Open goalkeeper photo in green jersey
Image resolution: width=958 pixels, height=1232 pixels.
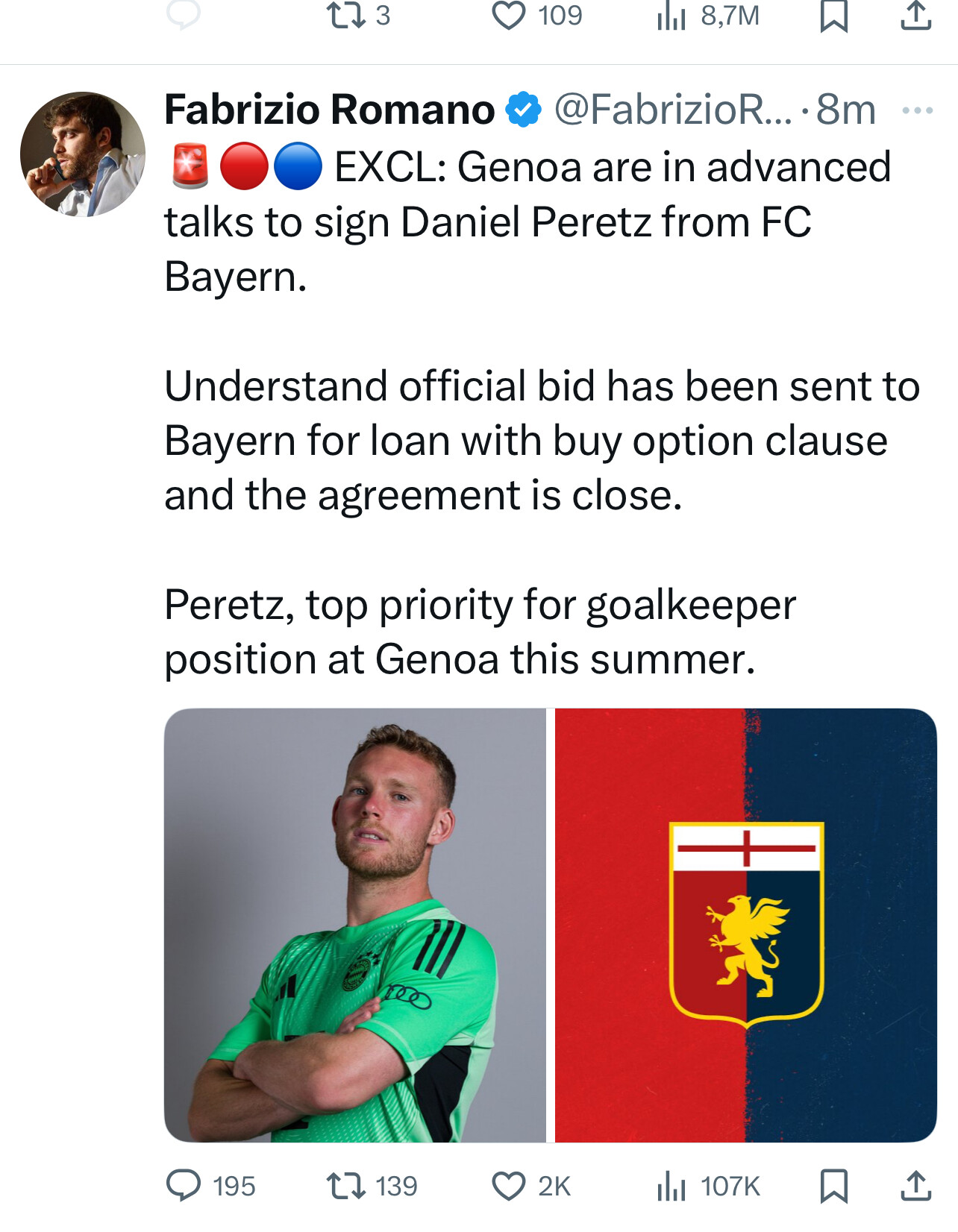[355, 925]
